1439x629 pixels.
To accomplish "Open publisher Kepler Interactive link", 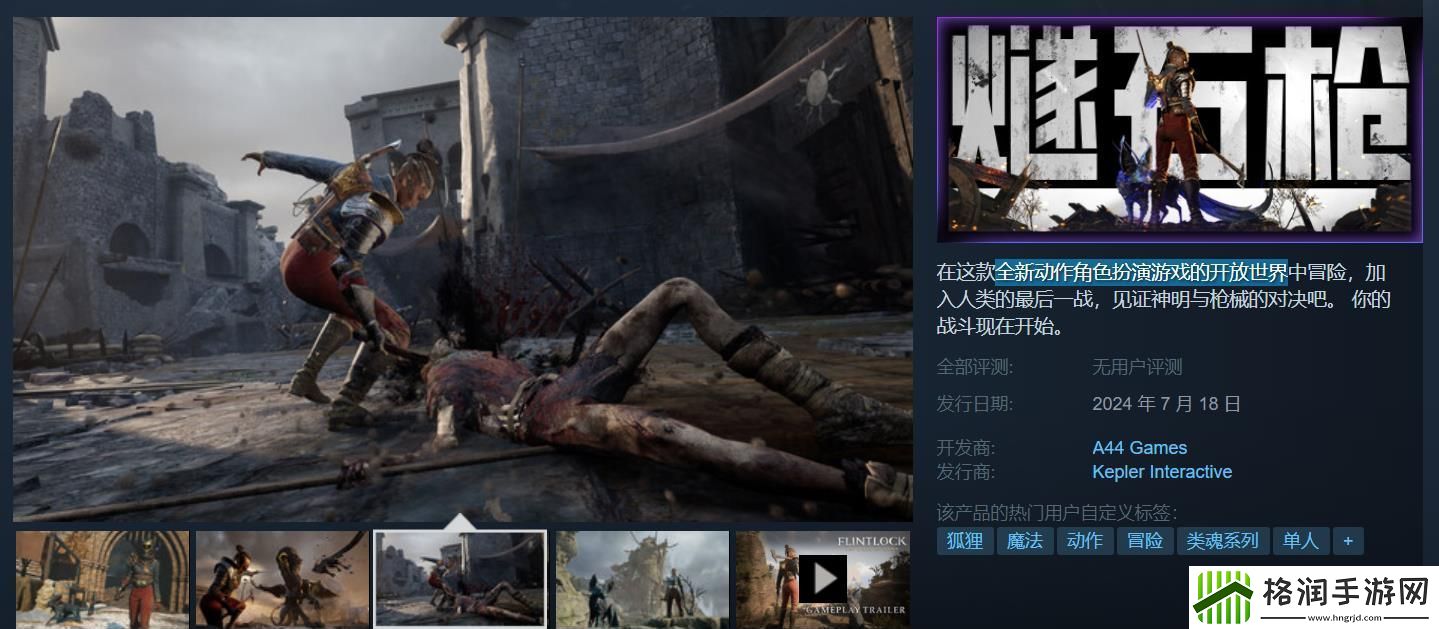I will 1161,472.
